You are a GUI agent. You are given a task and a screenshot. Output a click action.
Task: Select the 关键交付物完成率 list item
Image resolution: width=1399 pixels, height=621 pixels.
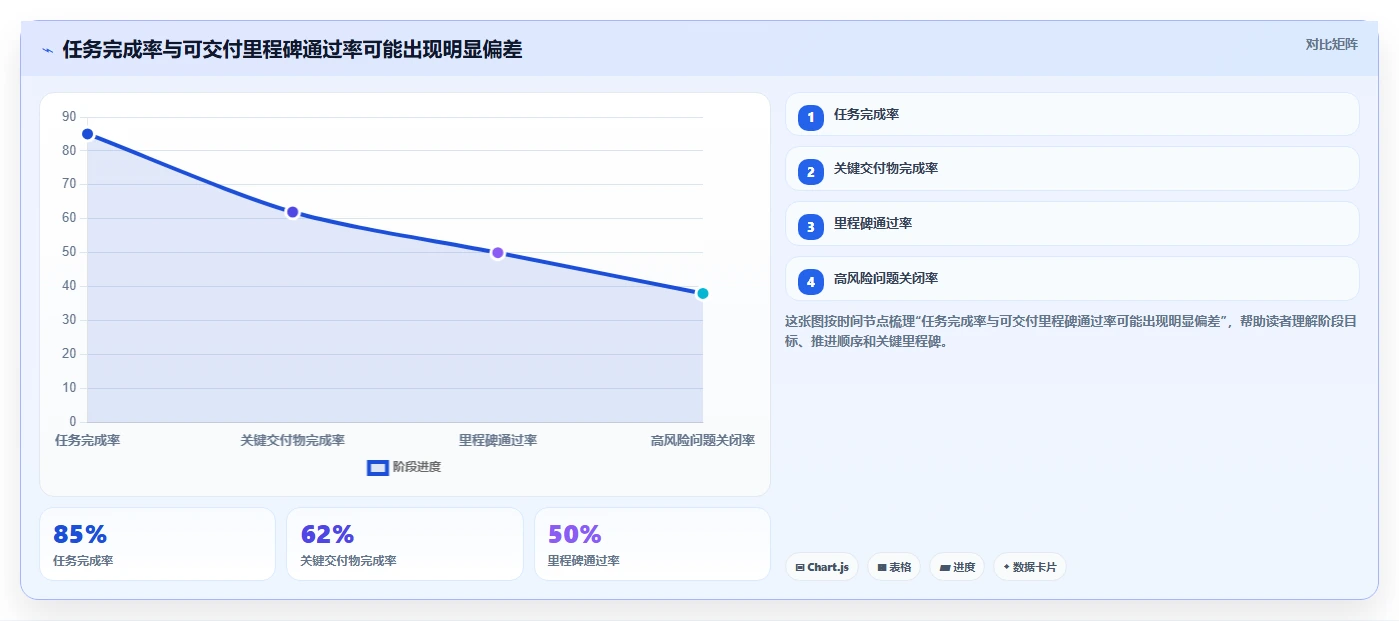1072,169
